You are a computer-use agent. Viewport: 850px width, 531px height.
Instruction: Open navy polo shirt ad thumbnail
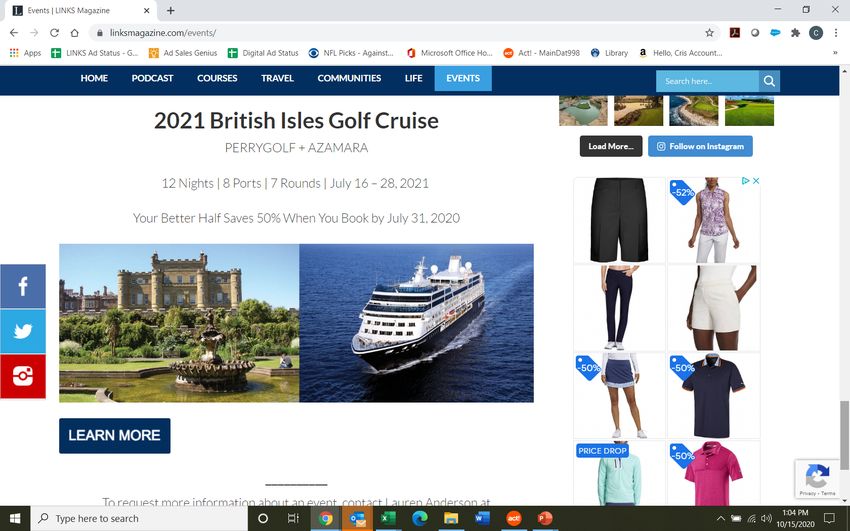713,396
